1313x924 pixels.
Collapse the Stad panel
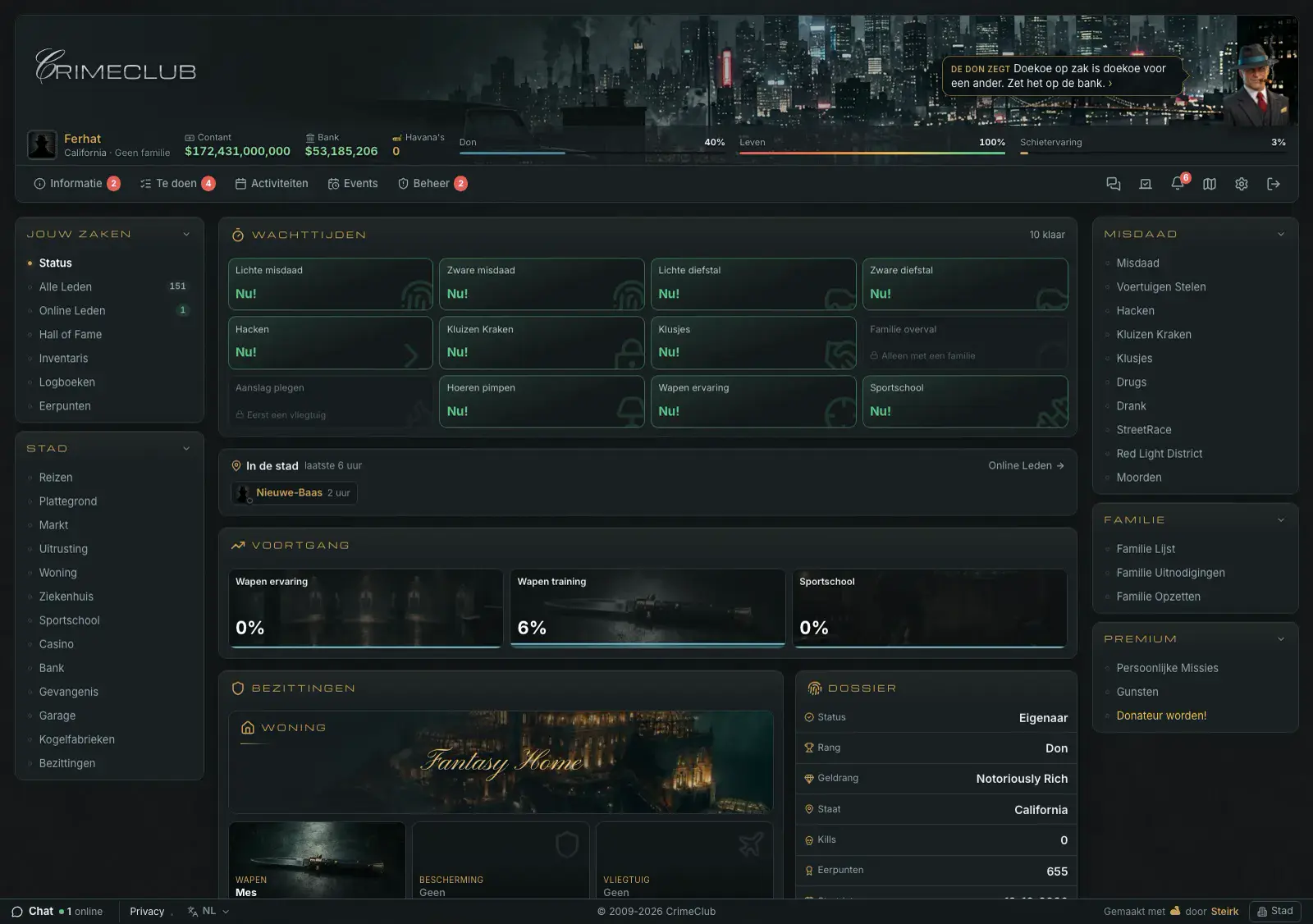pos(186,448)
